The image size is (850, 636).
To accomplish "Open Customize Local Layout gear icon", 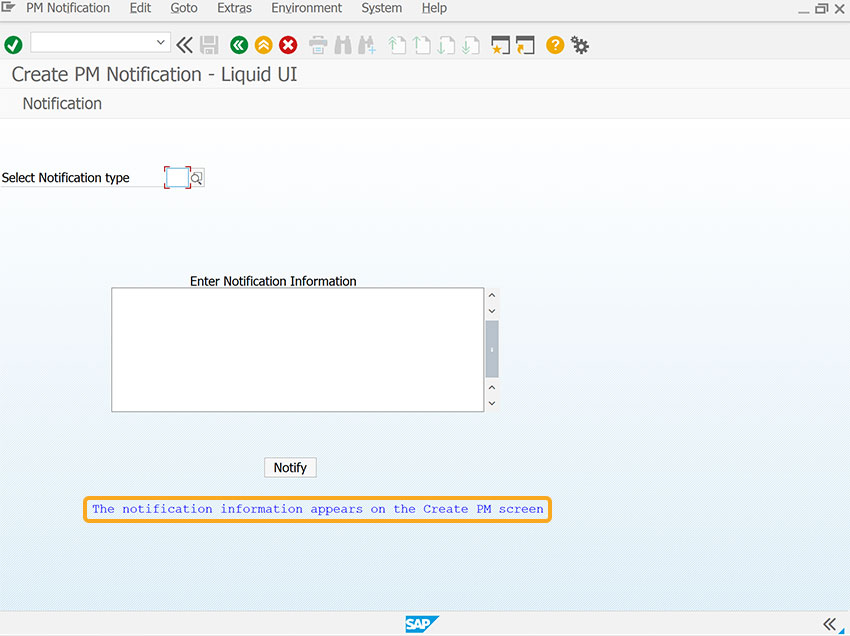I will (579, 45).
